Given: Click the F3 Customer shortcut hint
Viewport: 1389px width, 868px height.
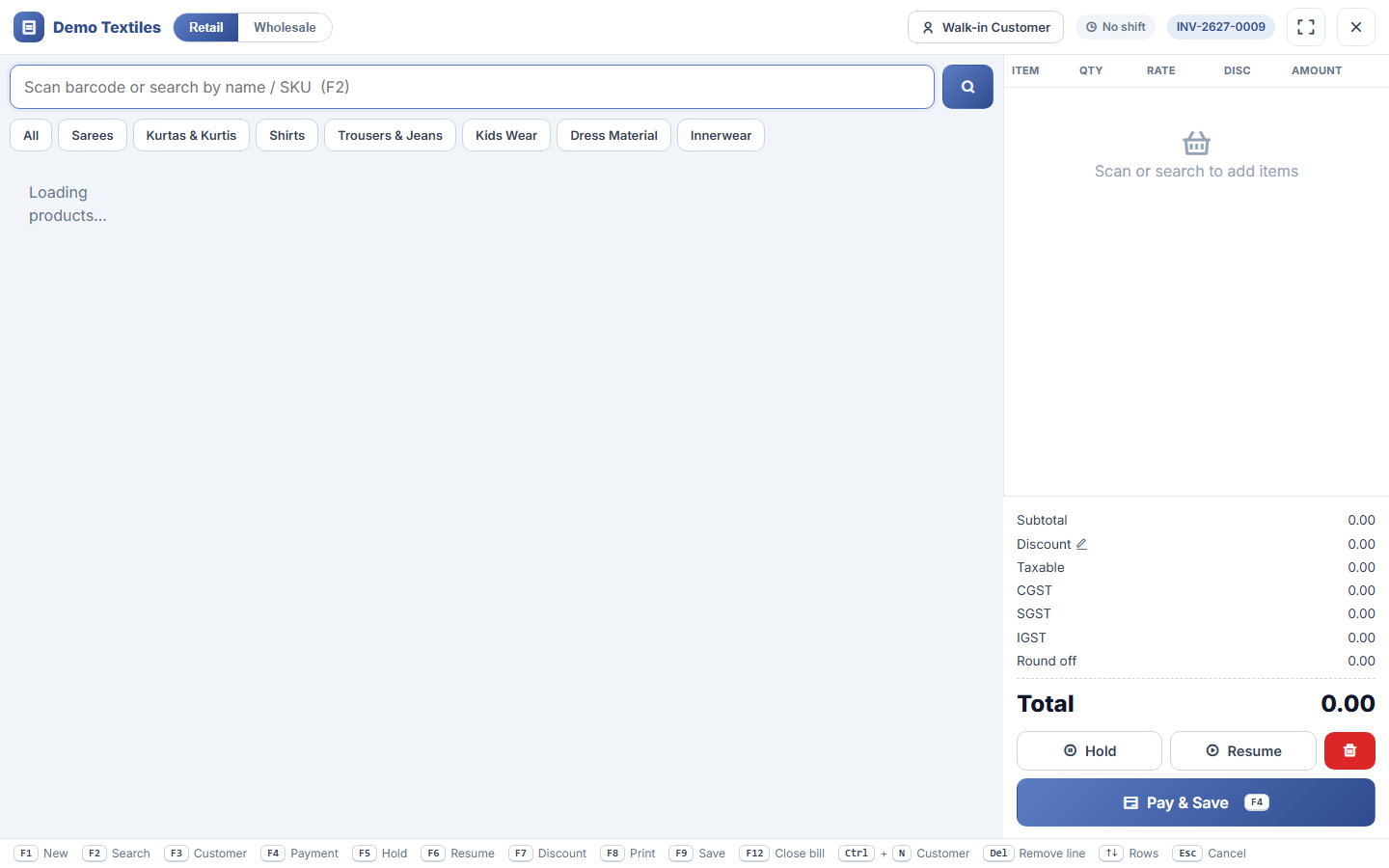Looking at the screenshot, I should pos(205,854).
